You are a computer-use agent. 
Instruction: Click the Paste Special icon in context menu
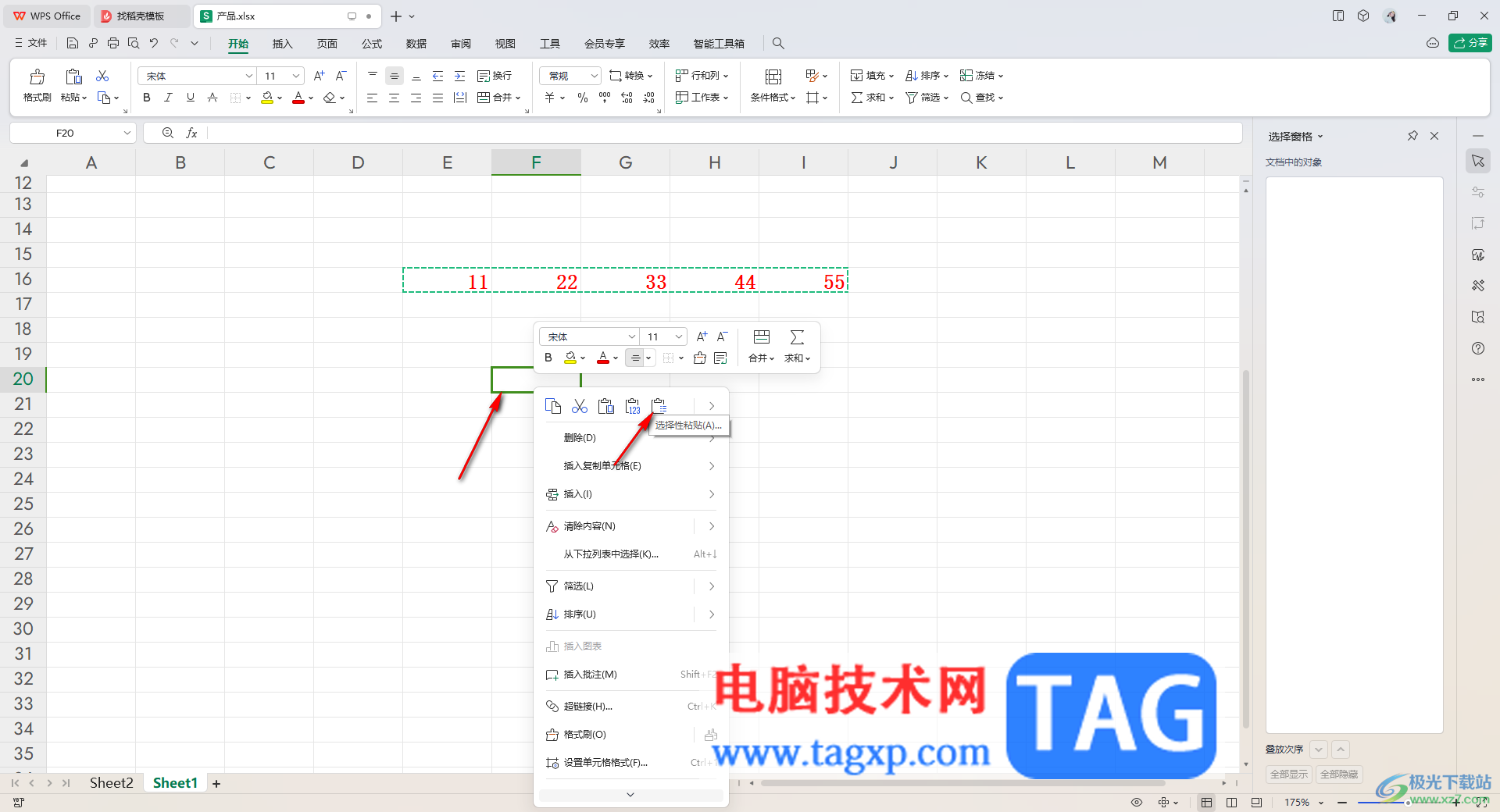[659, 406]
